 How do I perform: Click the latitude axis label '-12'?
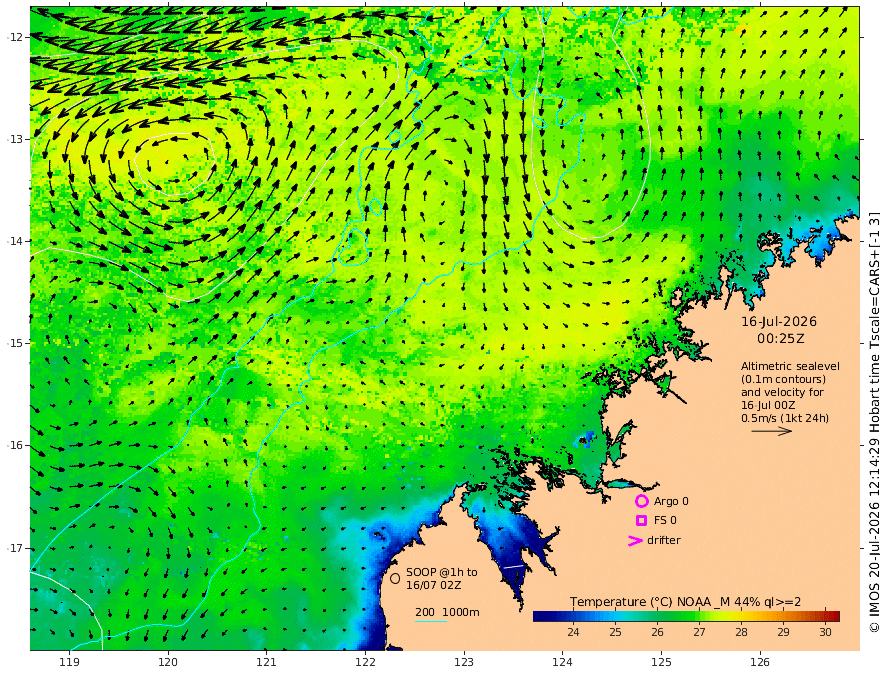(x=15, y=37)
